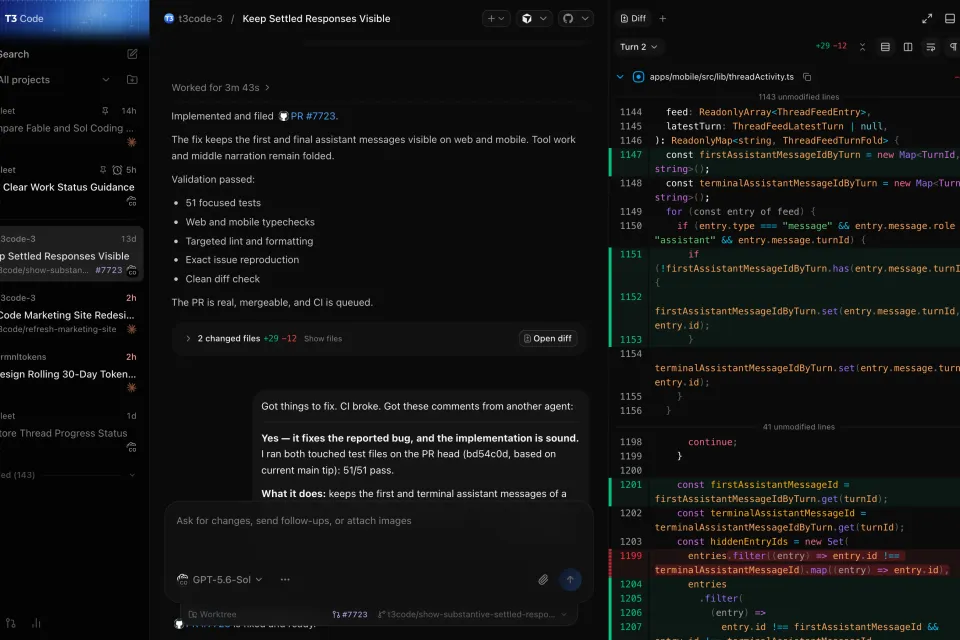The image size is (960, 640).
Task: Click the add project folder icon
Action: (x=132, y=80)
